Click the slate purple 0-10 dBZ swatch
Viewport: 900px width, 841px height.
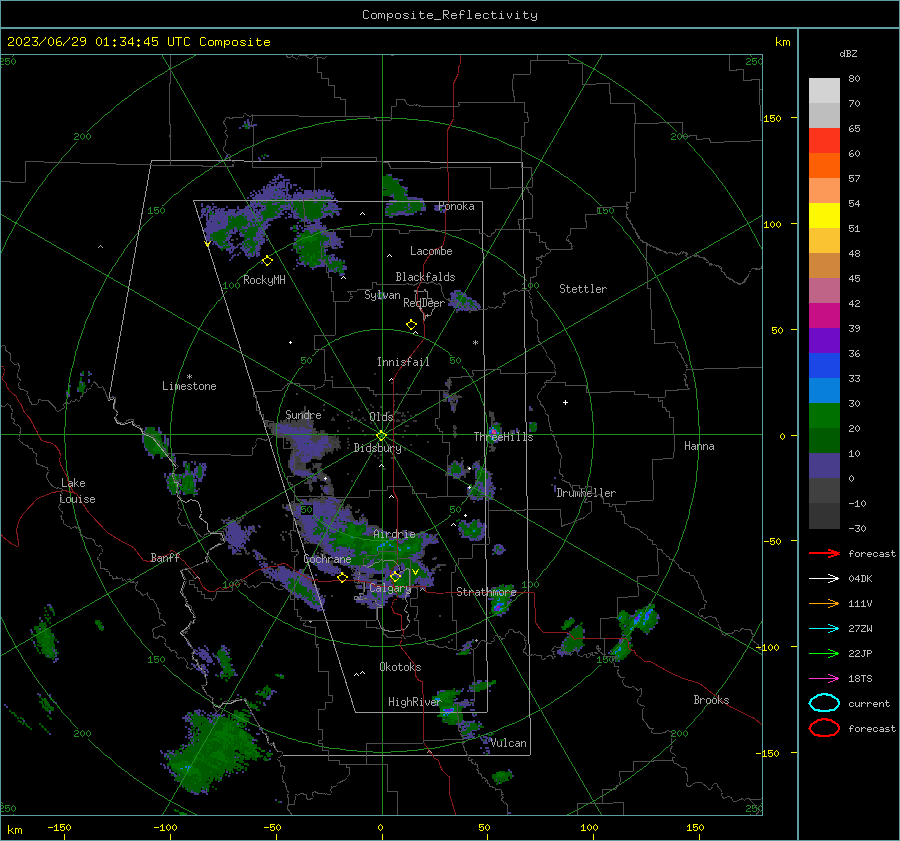824,466
